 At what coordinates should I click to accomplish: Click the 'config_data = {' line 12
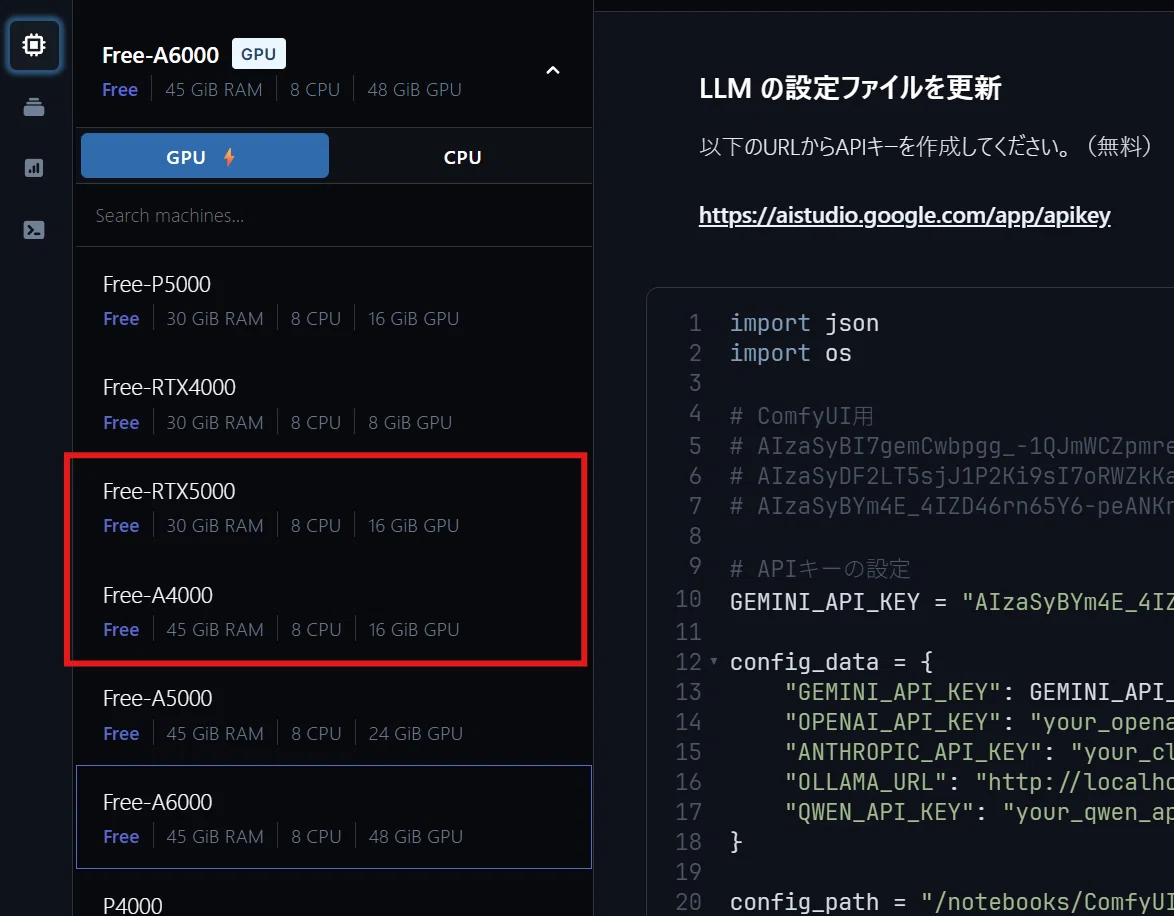[831, 662]
